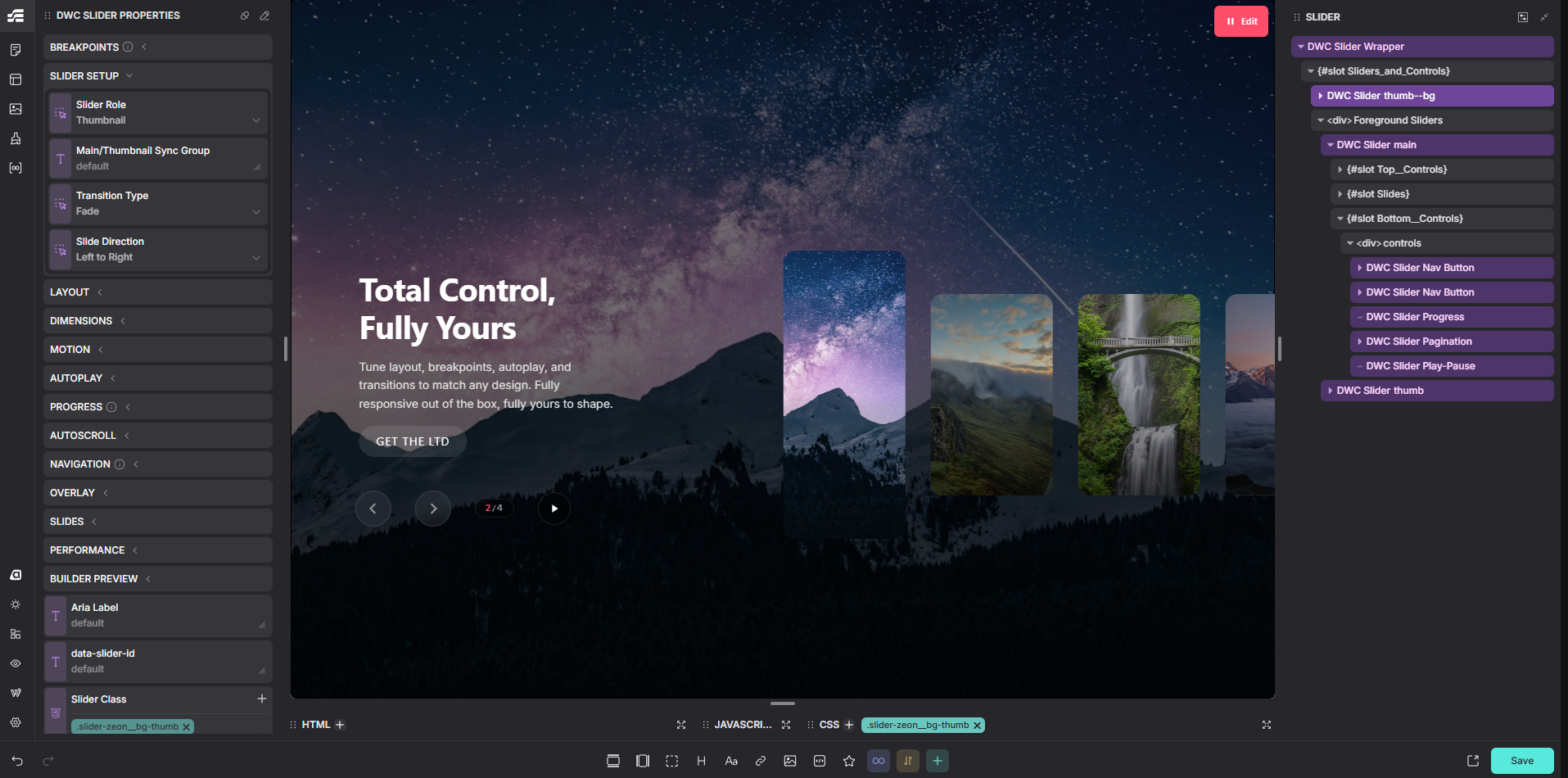Open the styles brush sidebar icon
Image resolution: width=1568 pixels, height=778 pixels.
point(16,138)
